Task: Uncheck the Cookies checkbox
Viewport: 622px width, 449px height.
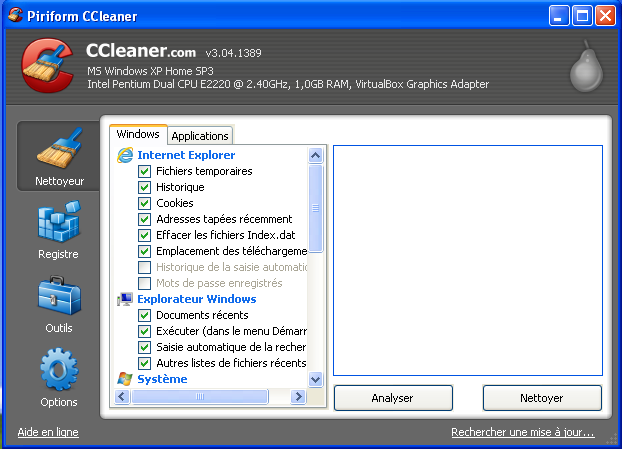Action: [x=144, y=203]
